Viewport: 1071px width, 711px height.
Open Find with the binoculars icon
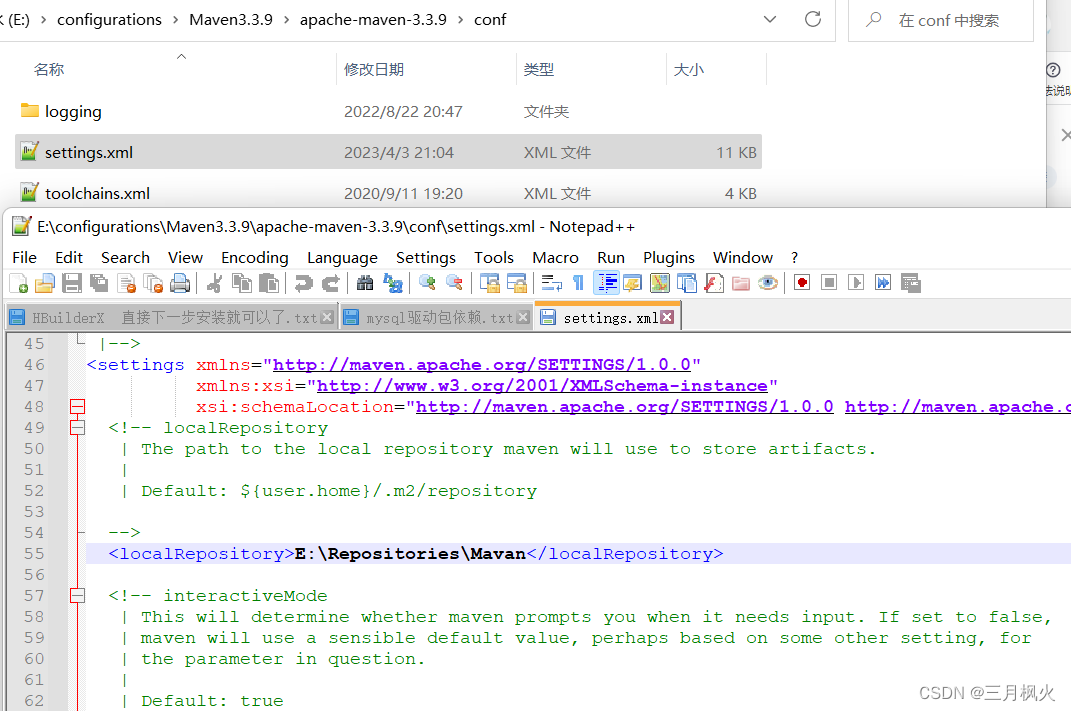(x=365, y=283)
